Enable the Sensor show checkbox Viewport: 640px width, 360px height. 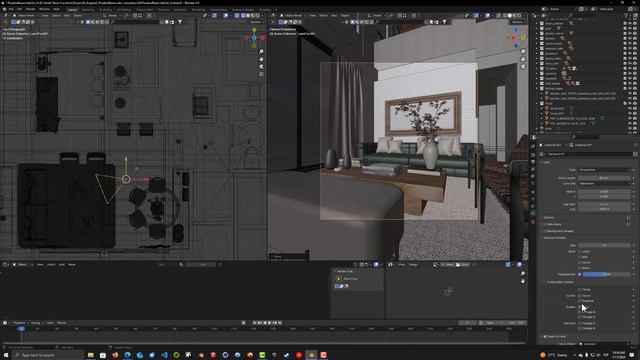(580, 262)
